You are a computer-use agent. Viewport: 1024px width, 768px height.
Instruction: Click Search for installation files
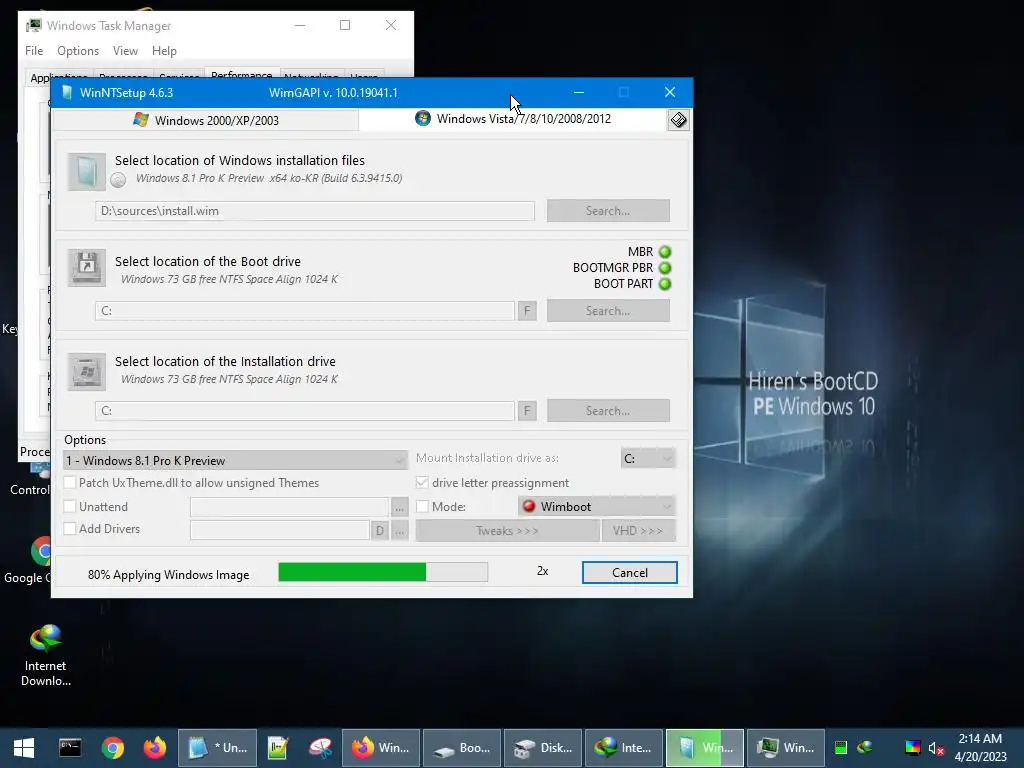pos(608,211)
